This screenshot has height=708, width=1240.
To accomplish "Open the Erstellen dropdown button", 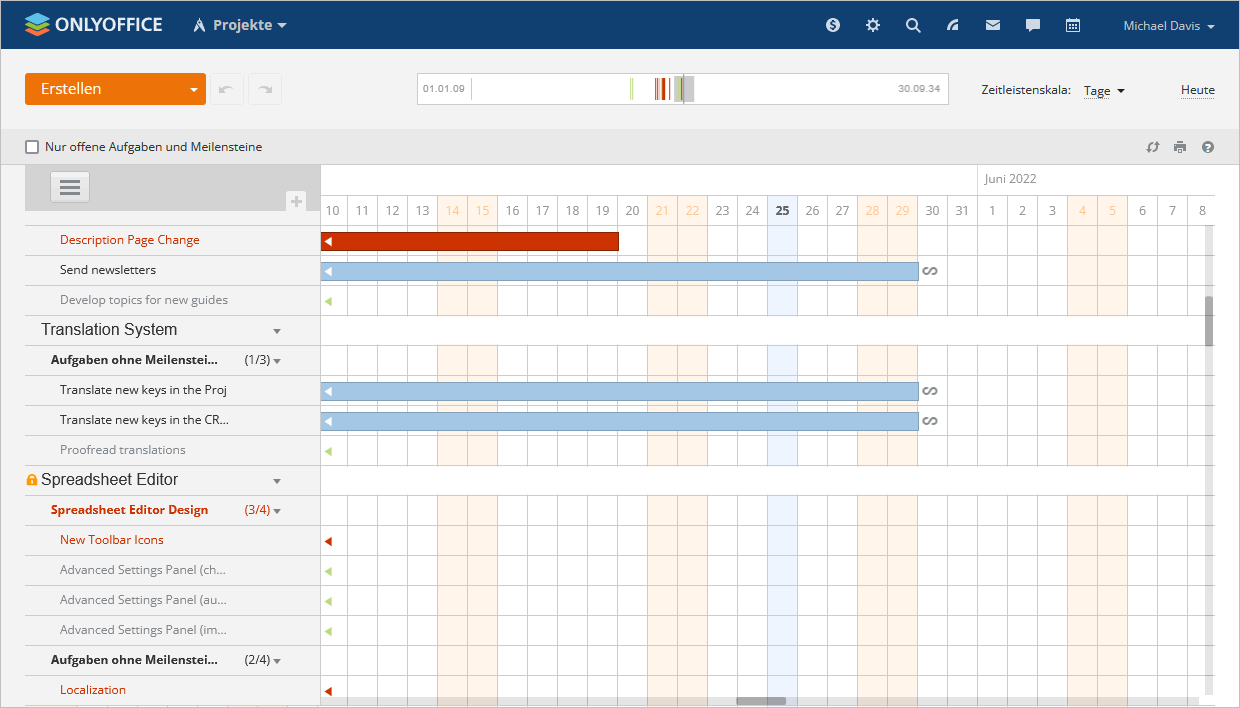I will pos(115,89).
